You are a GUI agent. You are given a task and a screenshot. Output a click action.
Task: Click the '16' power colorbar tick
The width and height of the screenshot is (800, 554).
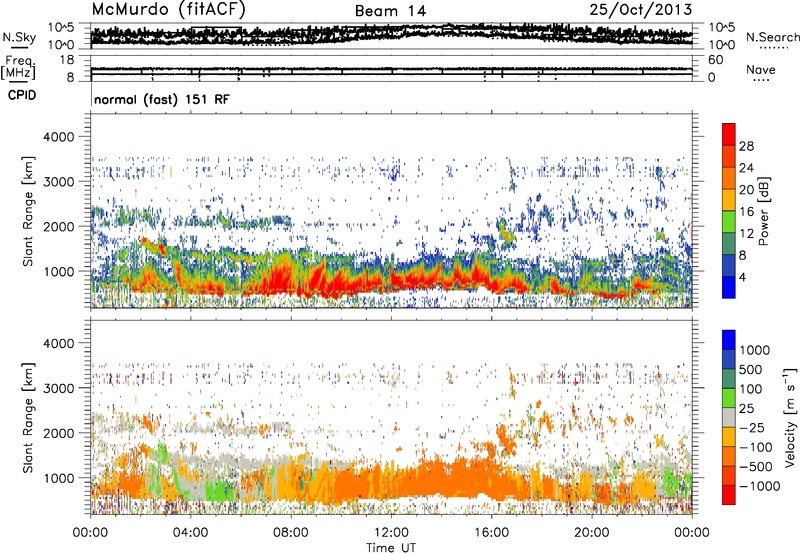746,212
